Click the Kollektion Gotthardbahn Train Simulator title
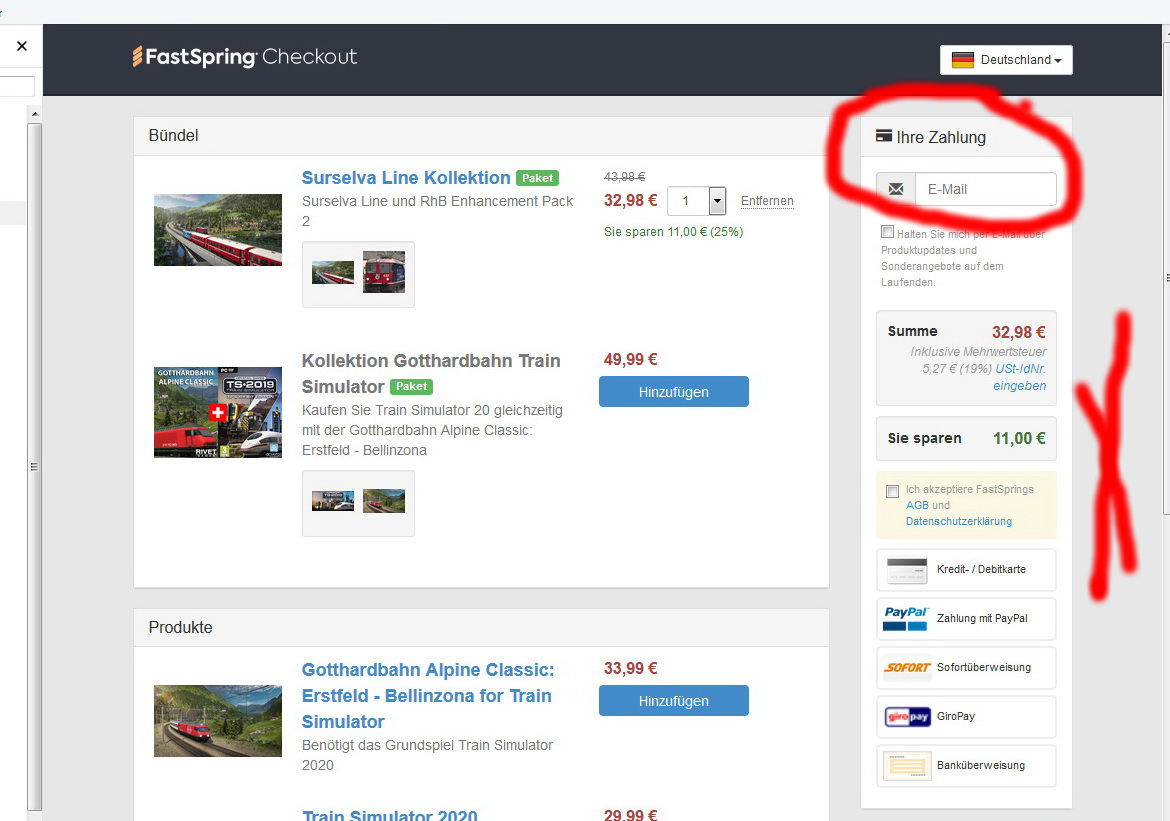Viewport: 1170px width, 821px height. [431, 373]
